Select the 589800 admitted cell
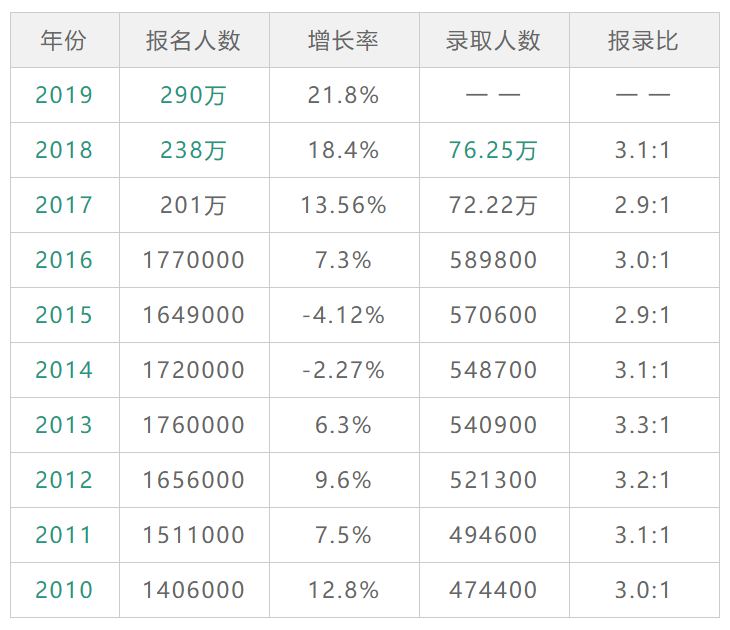The image size is (730, 630). (493, 260)
